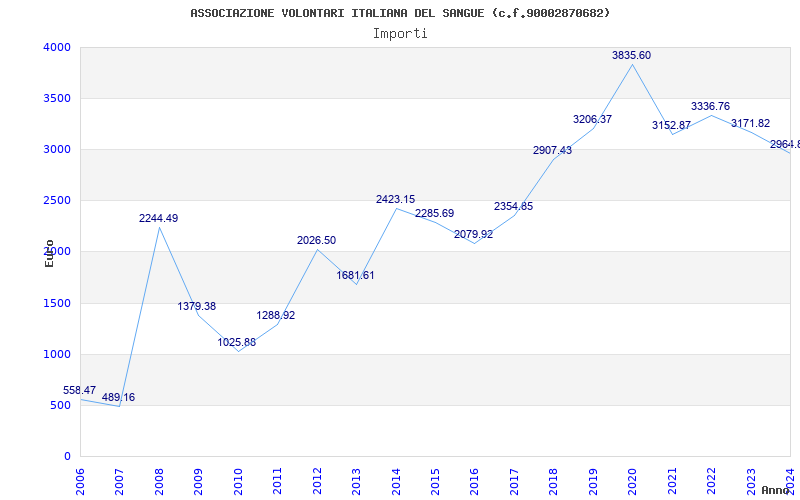Click the y-axis tick 4000

[57, 47]
